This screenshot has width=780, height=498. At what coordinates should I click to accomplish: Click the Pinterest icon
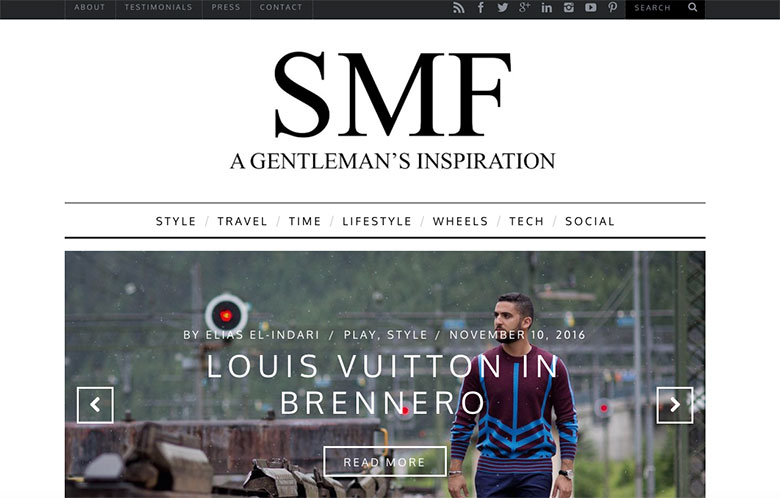612,7
